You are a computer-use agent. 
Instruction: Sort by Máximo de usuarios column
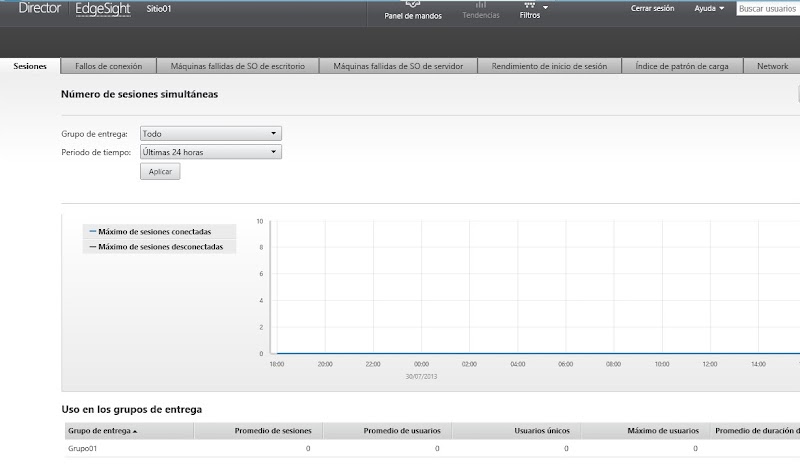click(x=645, y=431)
